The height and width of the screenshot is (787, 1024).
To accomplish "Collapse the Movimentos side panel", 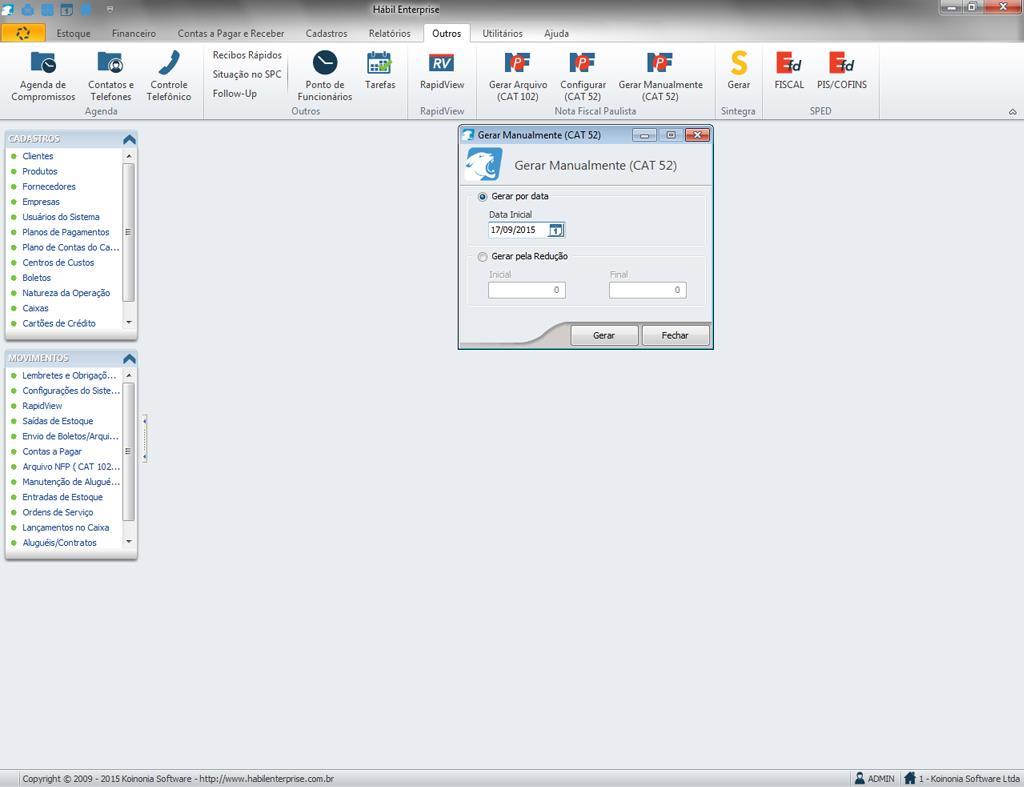I will tap(129, 359).
